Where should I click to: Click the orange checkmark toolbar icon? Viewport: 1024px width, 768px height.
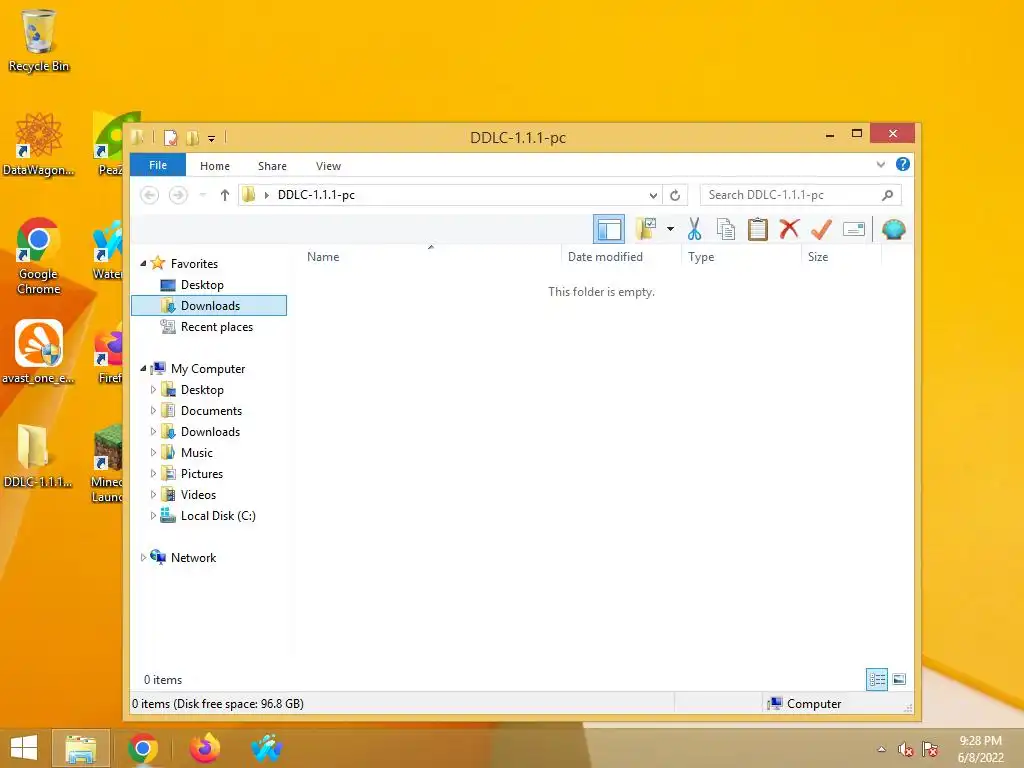click(x=821, y=229)
